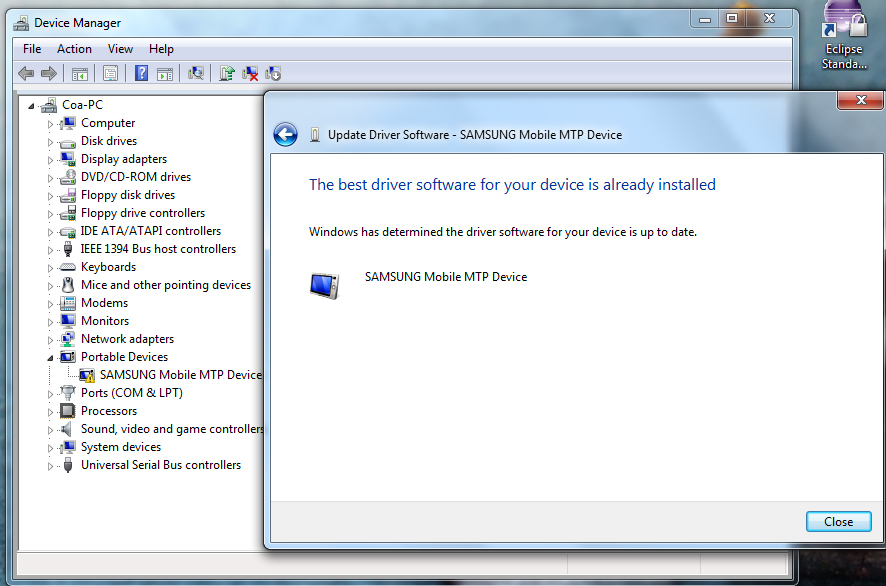The height and width of the screenshot is (586, 886).
Task: Click the Device Manager title bar text
Action: (77, 23)
